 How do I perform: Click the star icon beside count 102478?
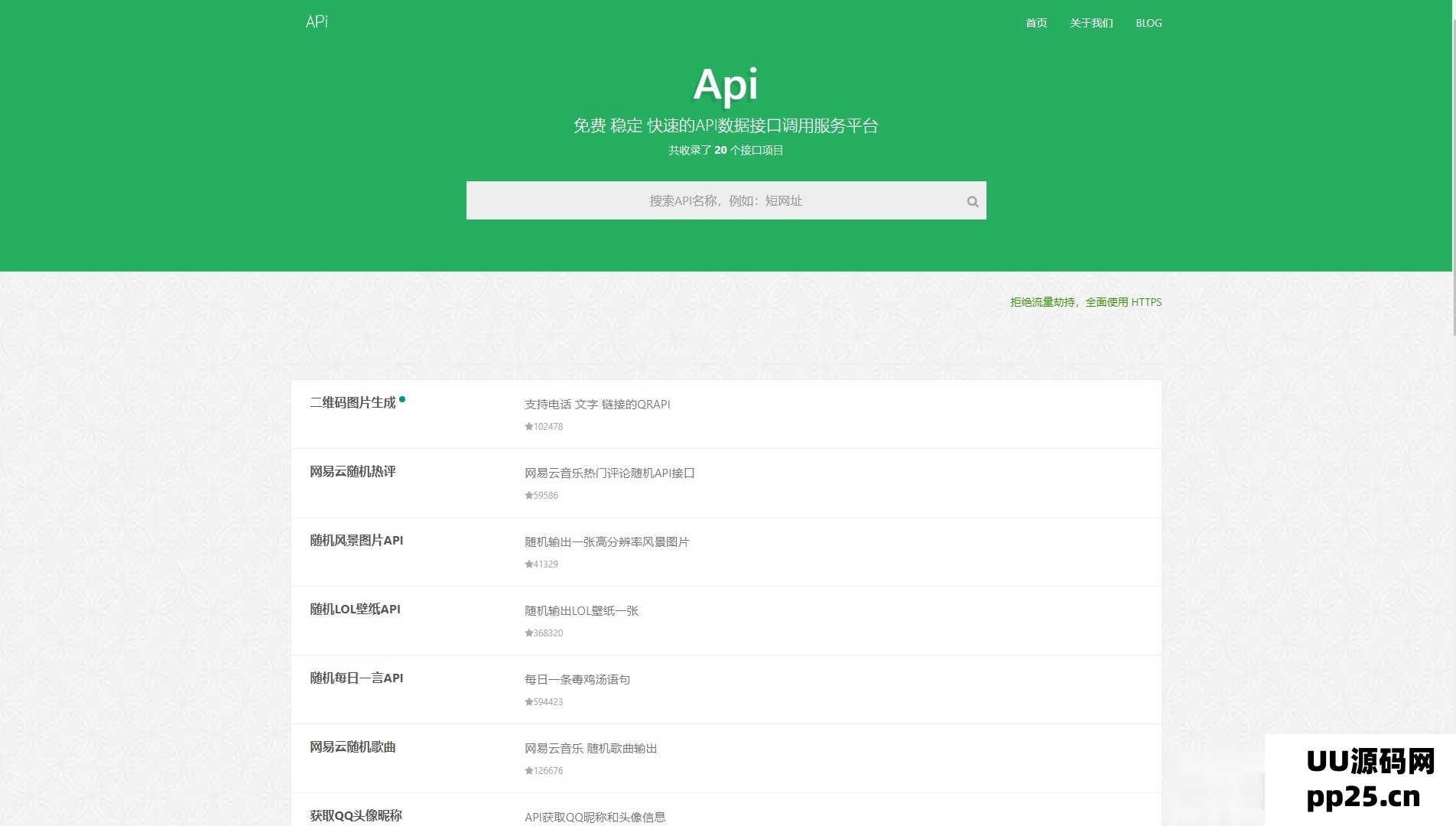[x=528, y=427]
